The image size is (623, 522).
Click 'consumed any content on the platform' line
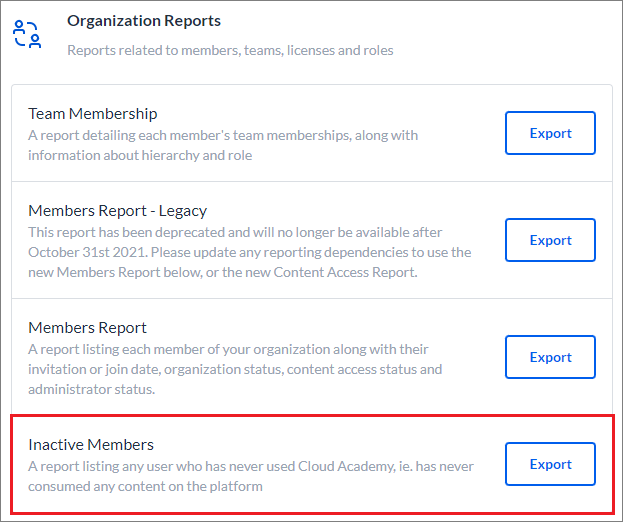(145, 486)
